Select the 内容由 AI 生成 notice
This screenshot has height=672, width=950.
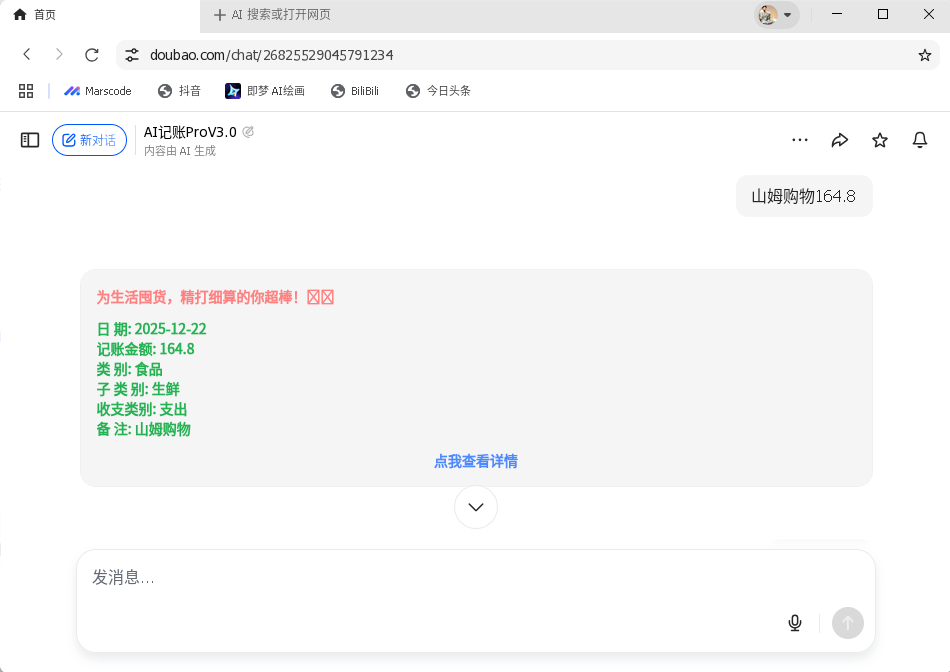tap(180, 151)
